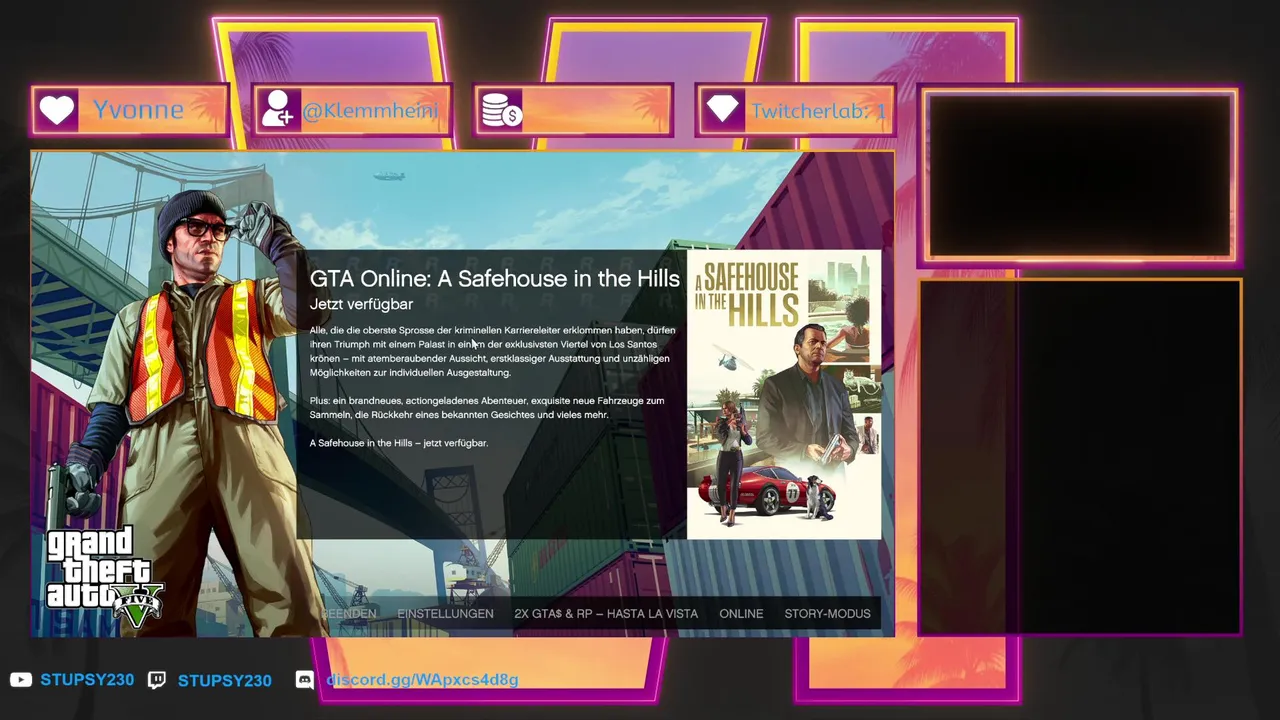Click the 'Twitcherlab: 1' label

819,110
